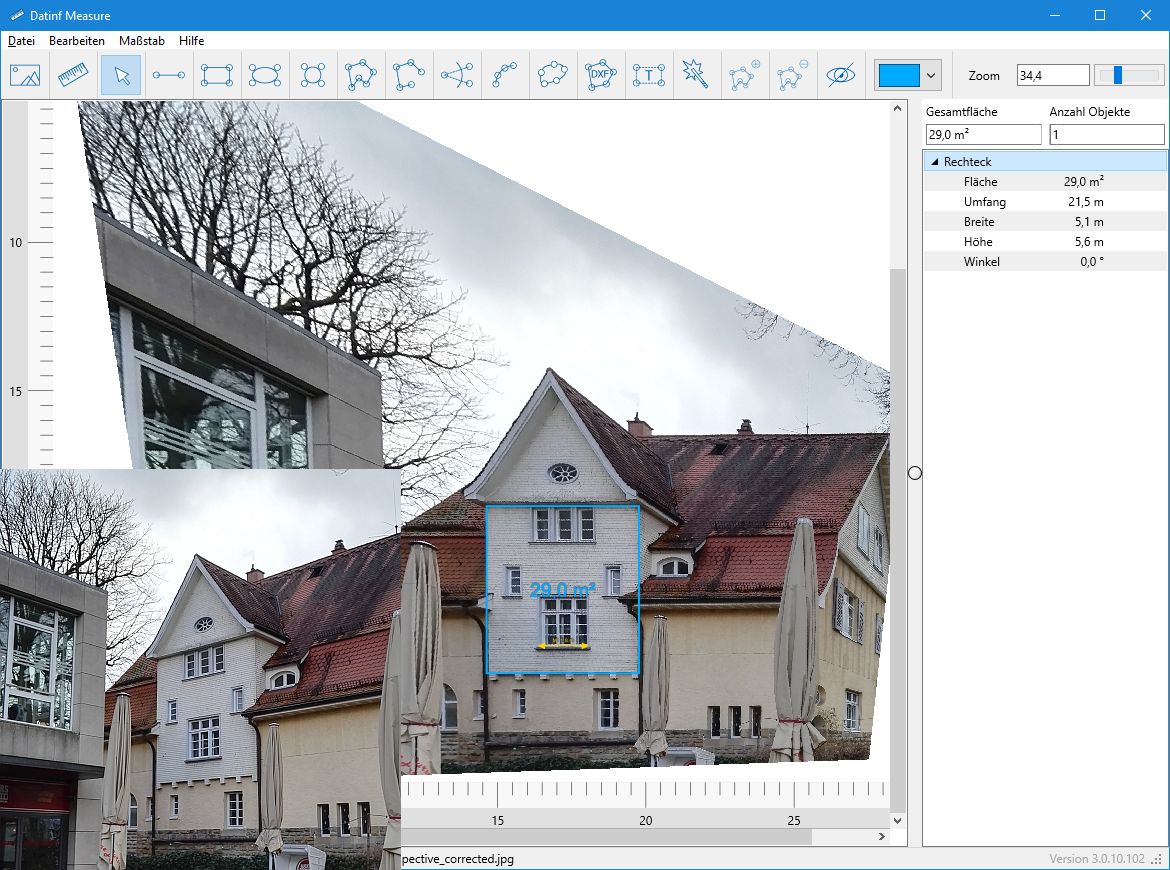
Task: Open the blue color dropdown arrow
Action: click(932, 75)
